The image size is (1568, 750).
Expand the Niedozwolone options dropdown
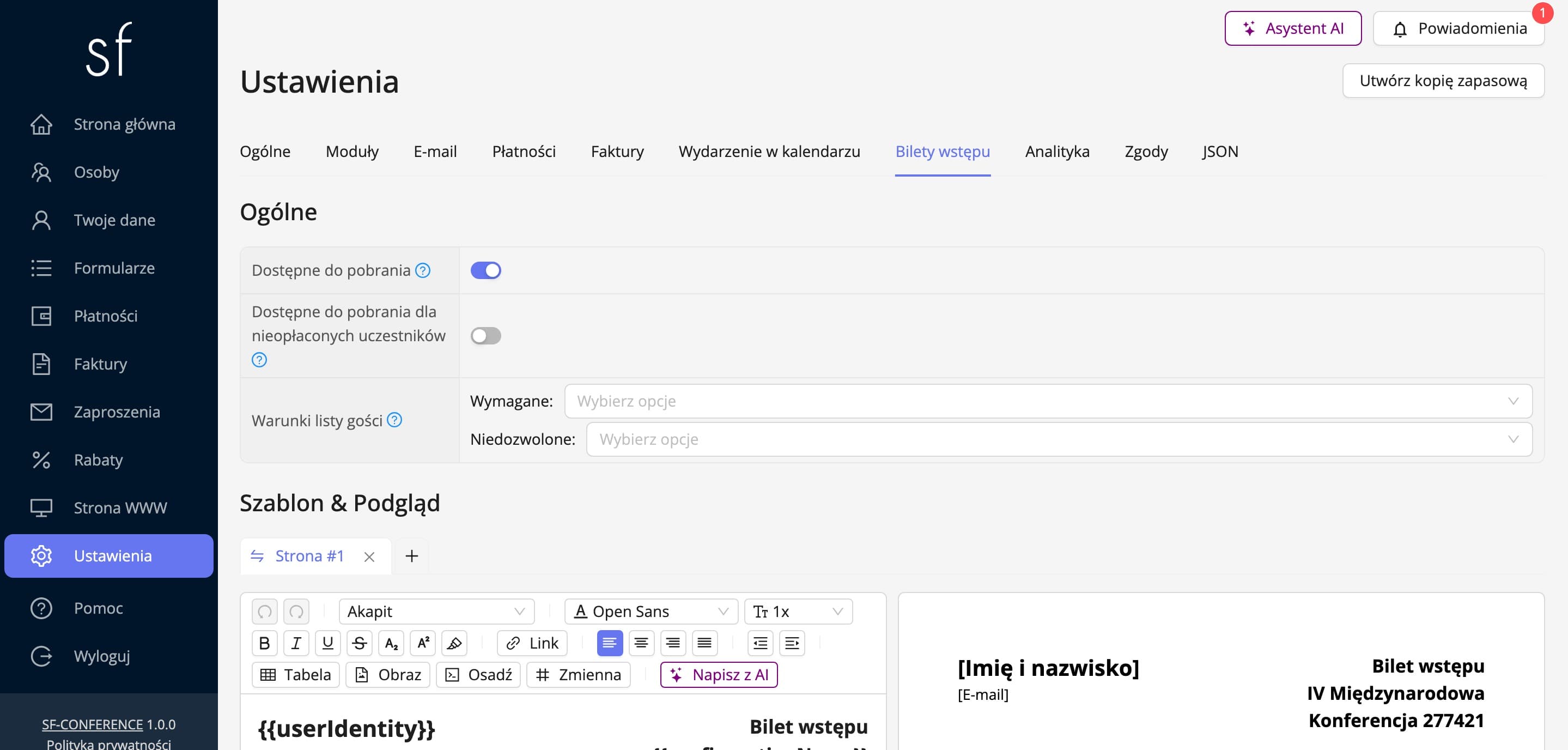click(x=1059, y=439)
